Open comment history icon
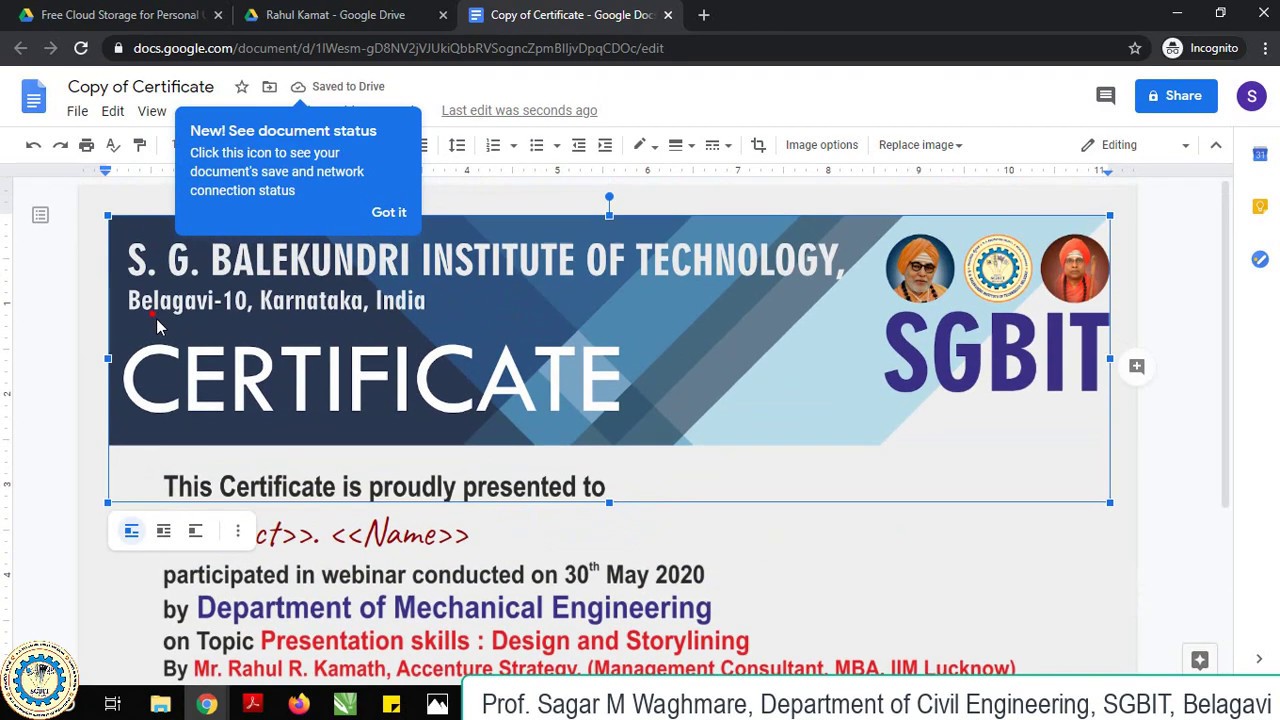 pyautogui.click(x=1105, y=96)
